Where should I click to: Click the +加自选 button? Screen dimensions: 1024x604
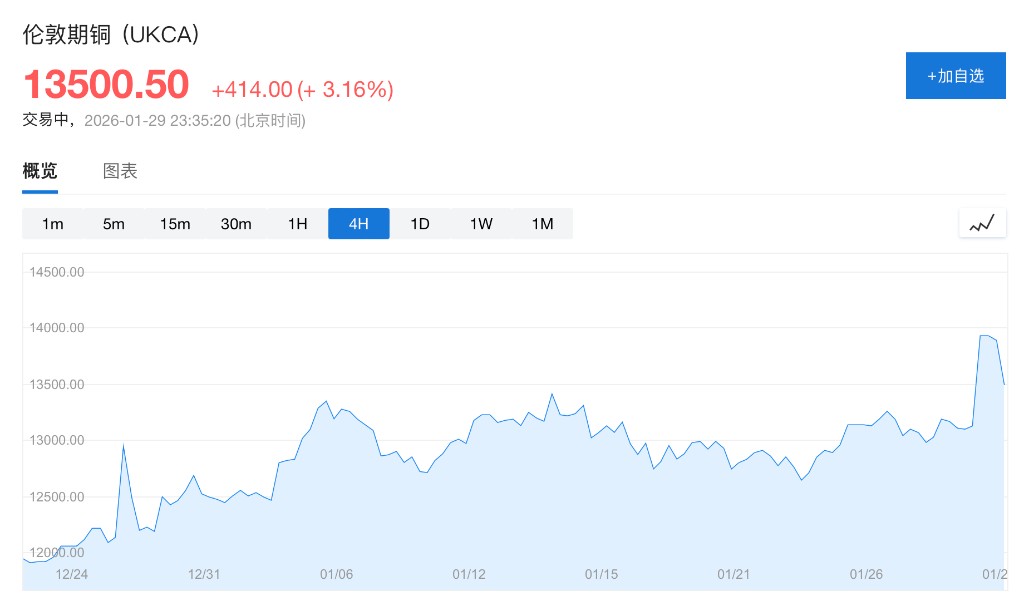point(955,76)
